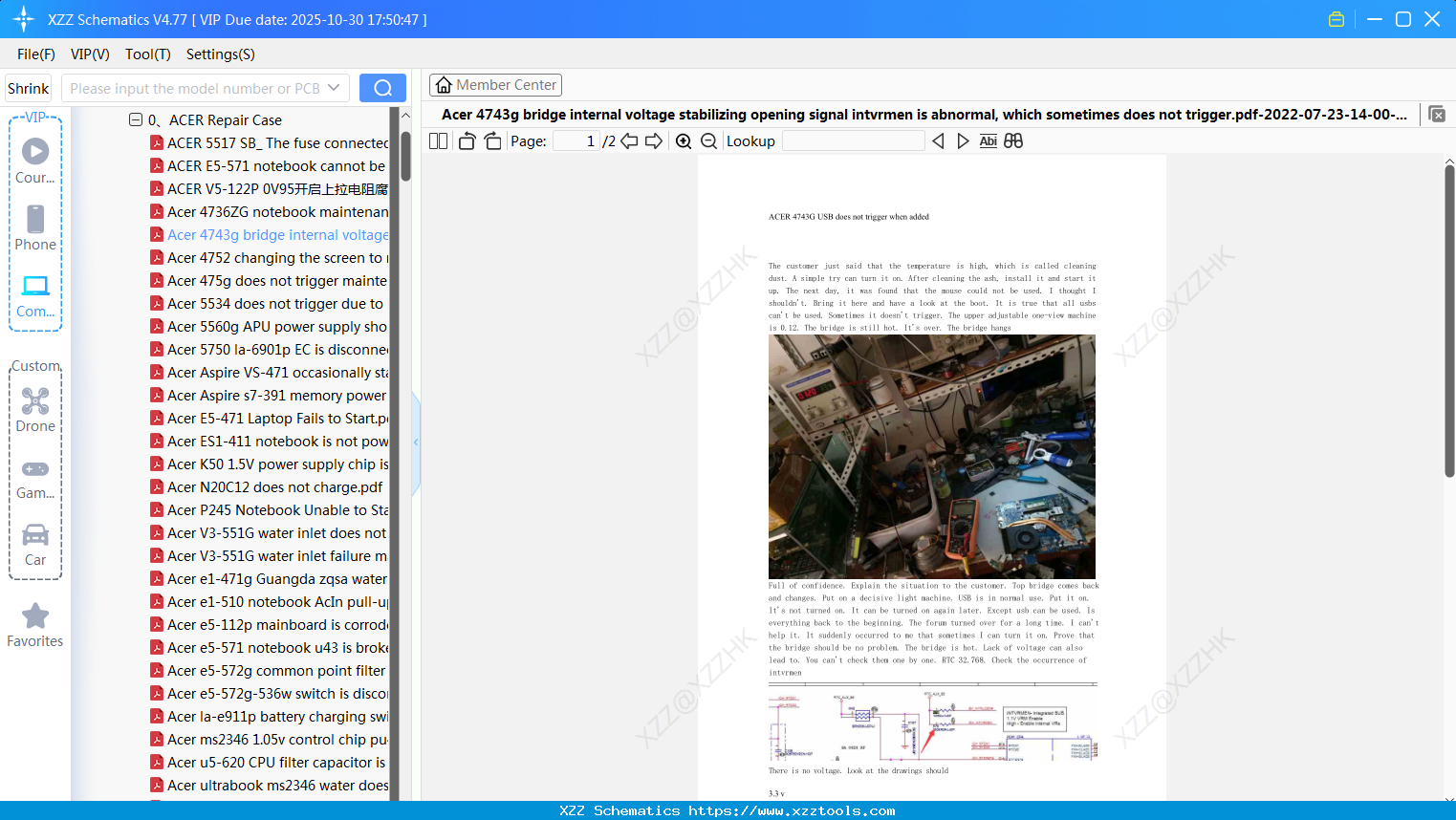The height and width of the screenshot is (820, 1456).
Task: Open Acer e1-510 notebook AcIn case
Action: (270, 602)
